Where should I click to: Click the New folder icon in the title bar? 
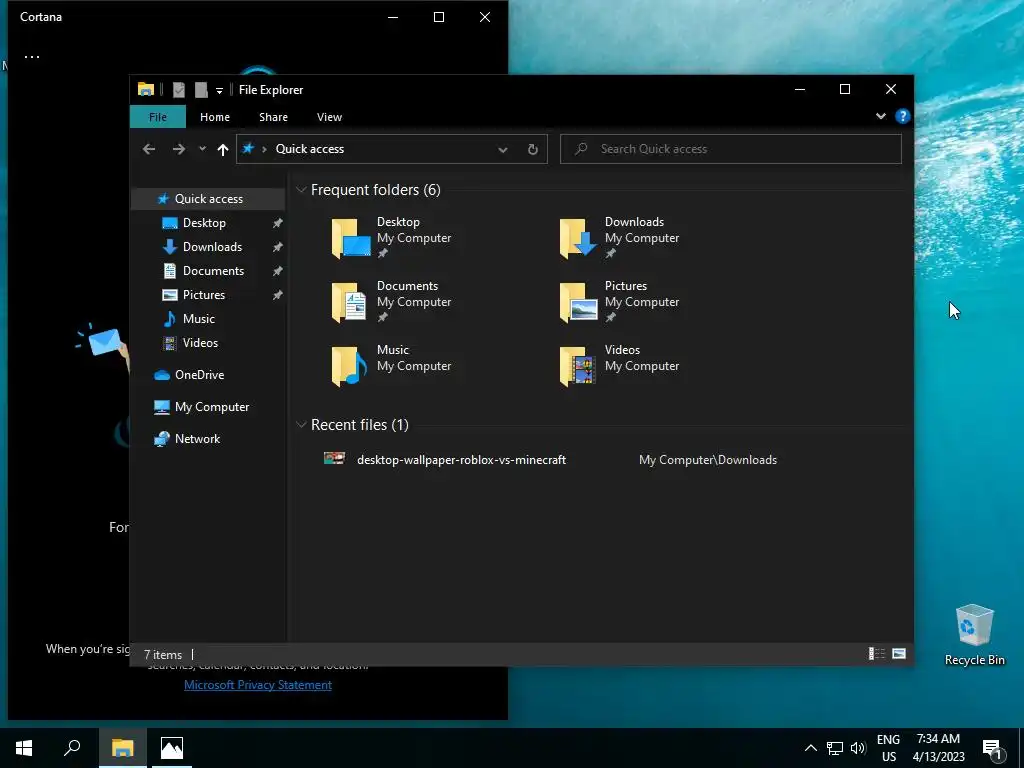[201, 90]
